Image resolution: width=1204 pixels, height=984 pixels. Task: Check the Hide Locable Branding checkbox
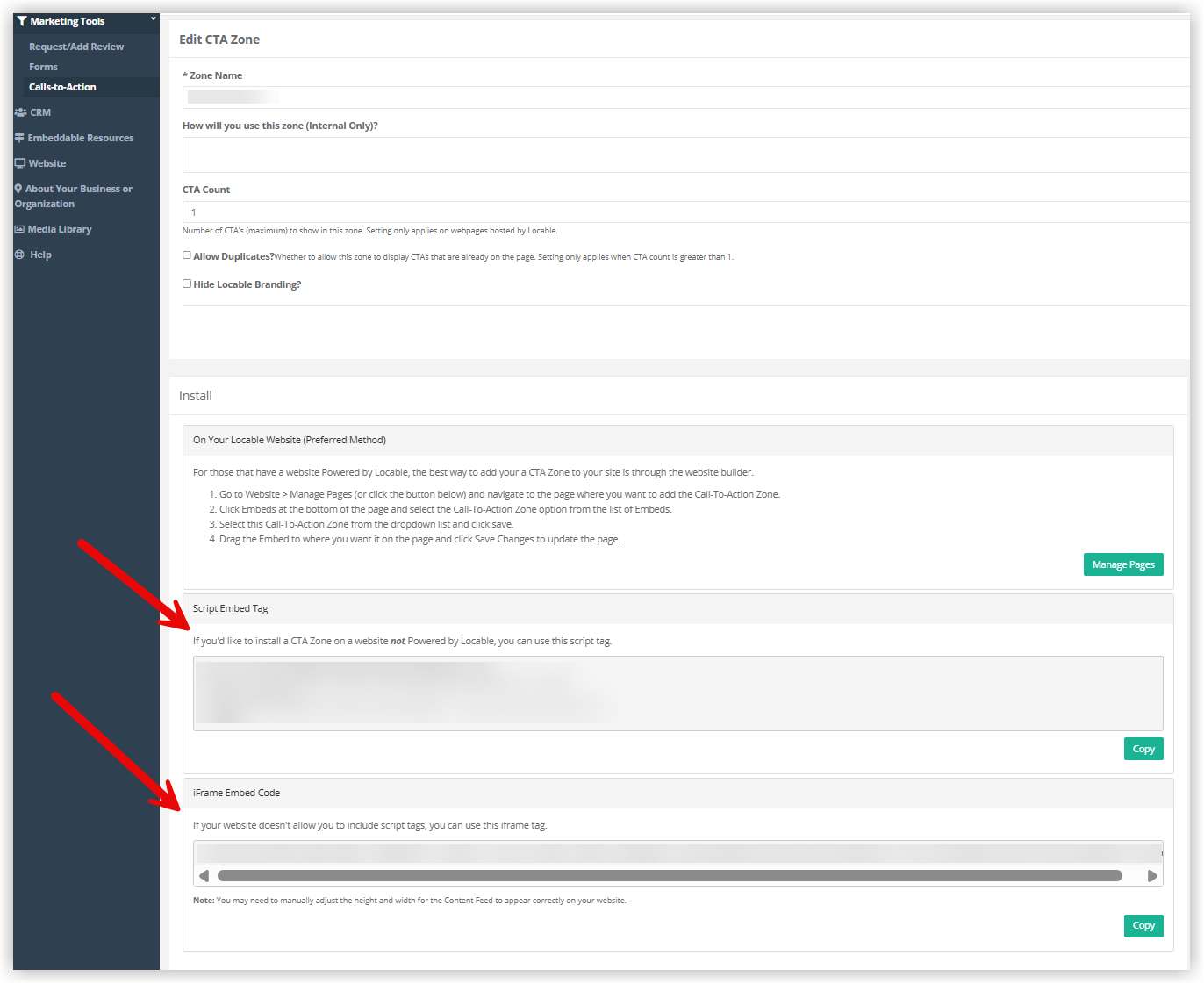tap(187, 284)
